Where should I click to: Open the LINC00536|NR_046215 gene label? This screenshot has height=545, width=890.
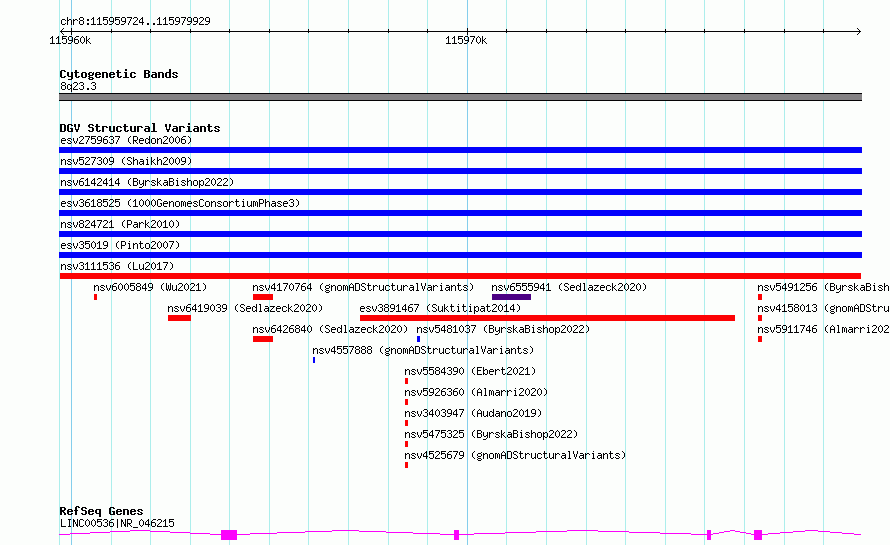coord(117,523)
